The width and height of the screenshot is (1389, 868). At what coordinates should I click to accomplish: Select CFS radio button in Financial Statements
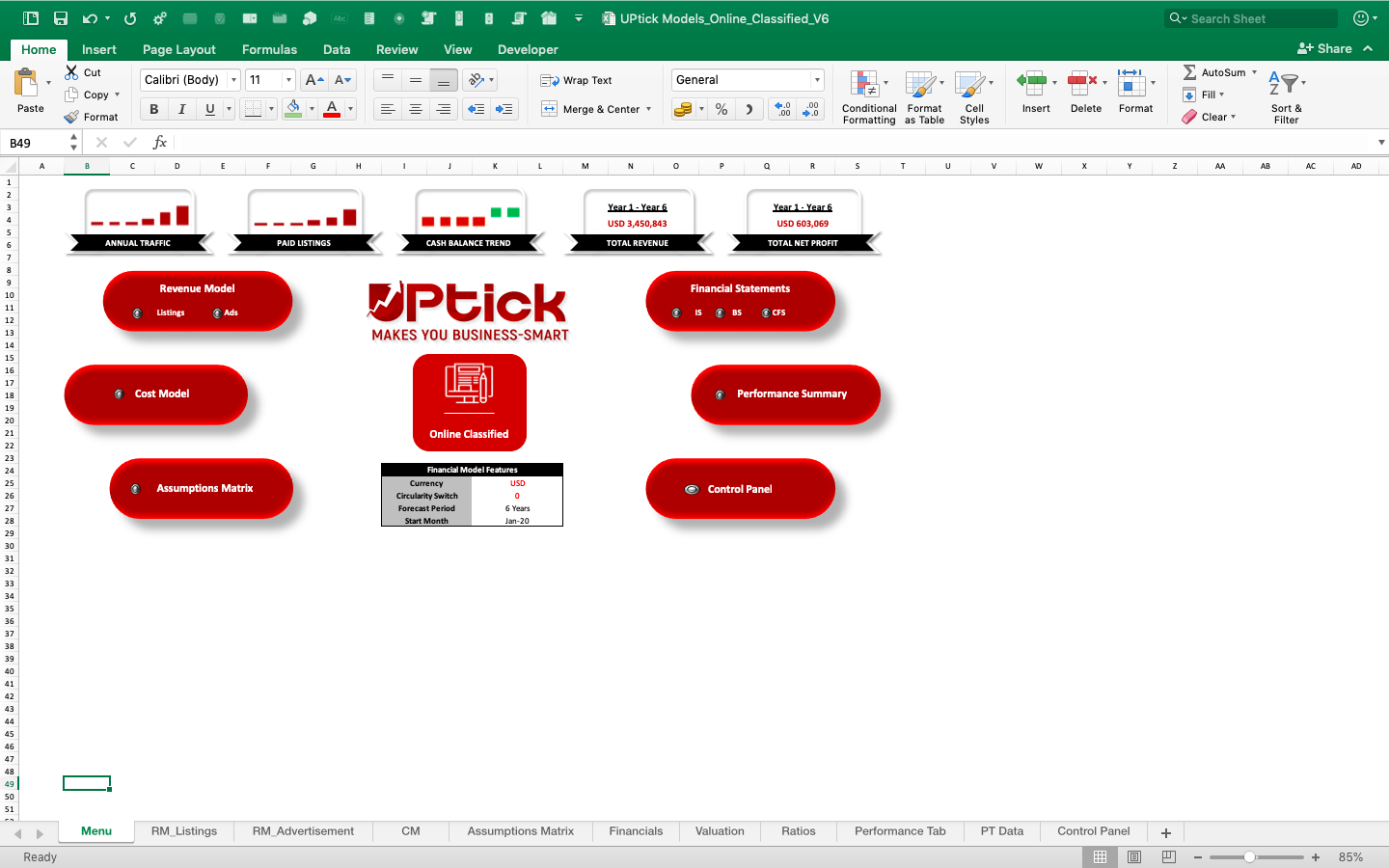point(766,313)
